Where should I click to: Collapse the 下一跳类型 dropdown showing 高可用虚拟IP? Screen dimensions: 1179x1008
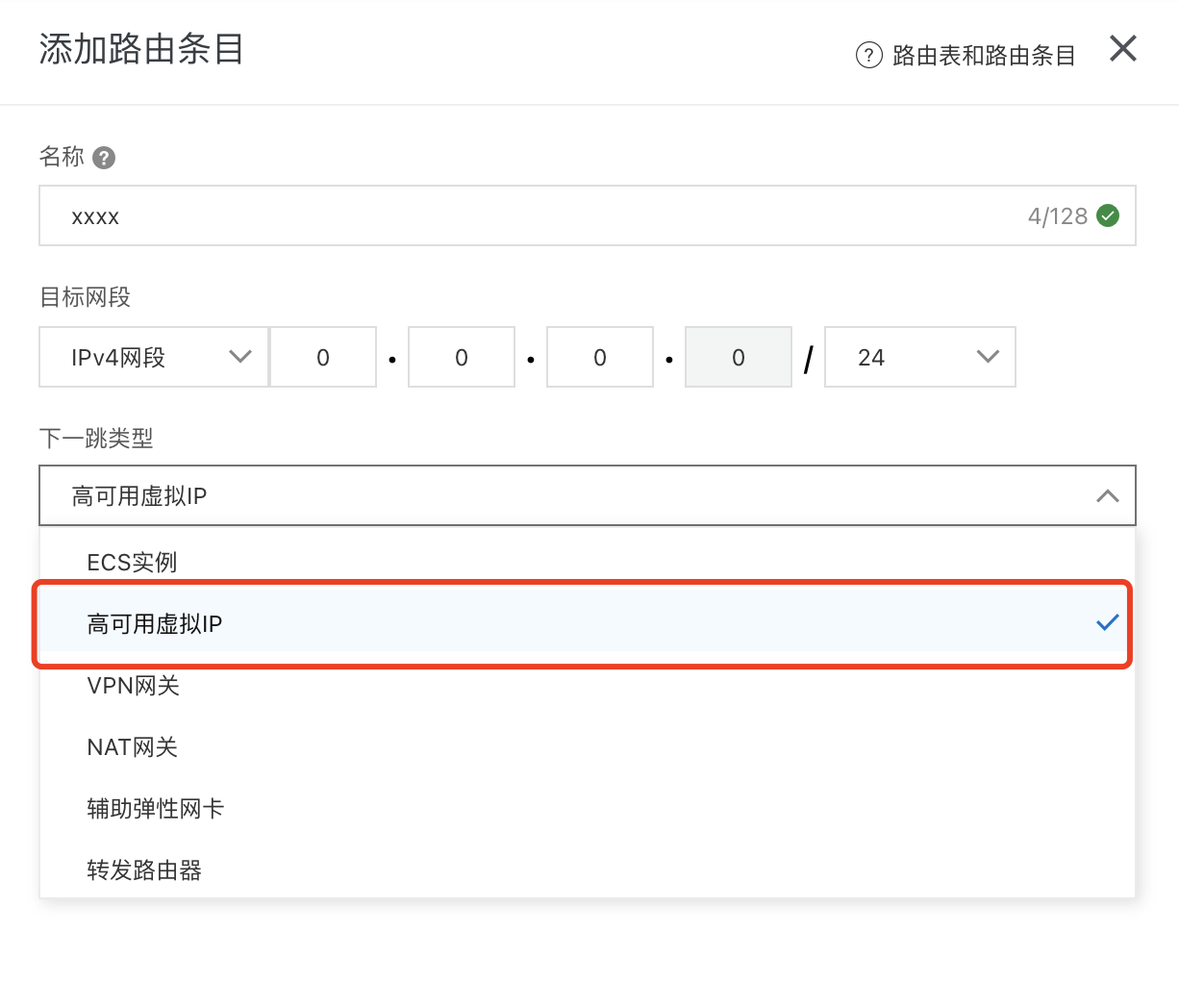pos(588,495)
